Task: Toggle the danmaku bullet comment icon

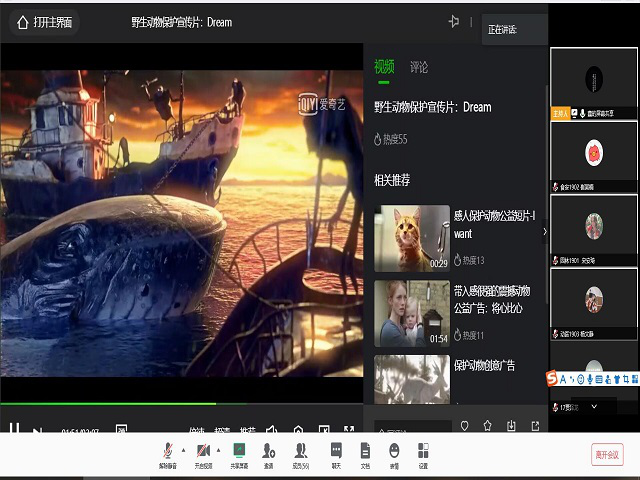Action: (x=121, y=428)
